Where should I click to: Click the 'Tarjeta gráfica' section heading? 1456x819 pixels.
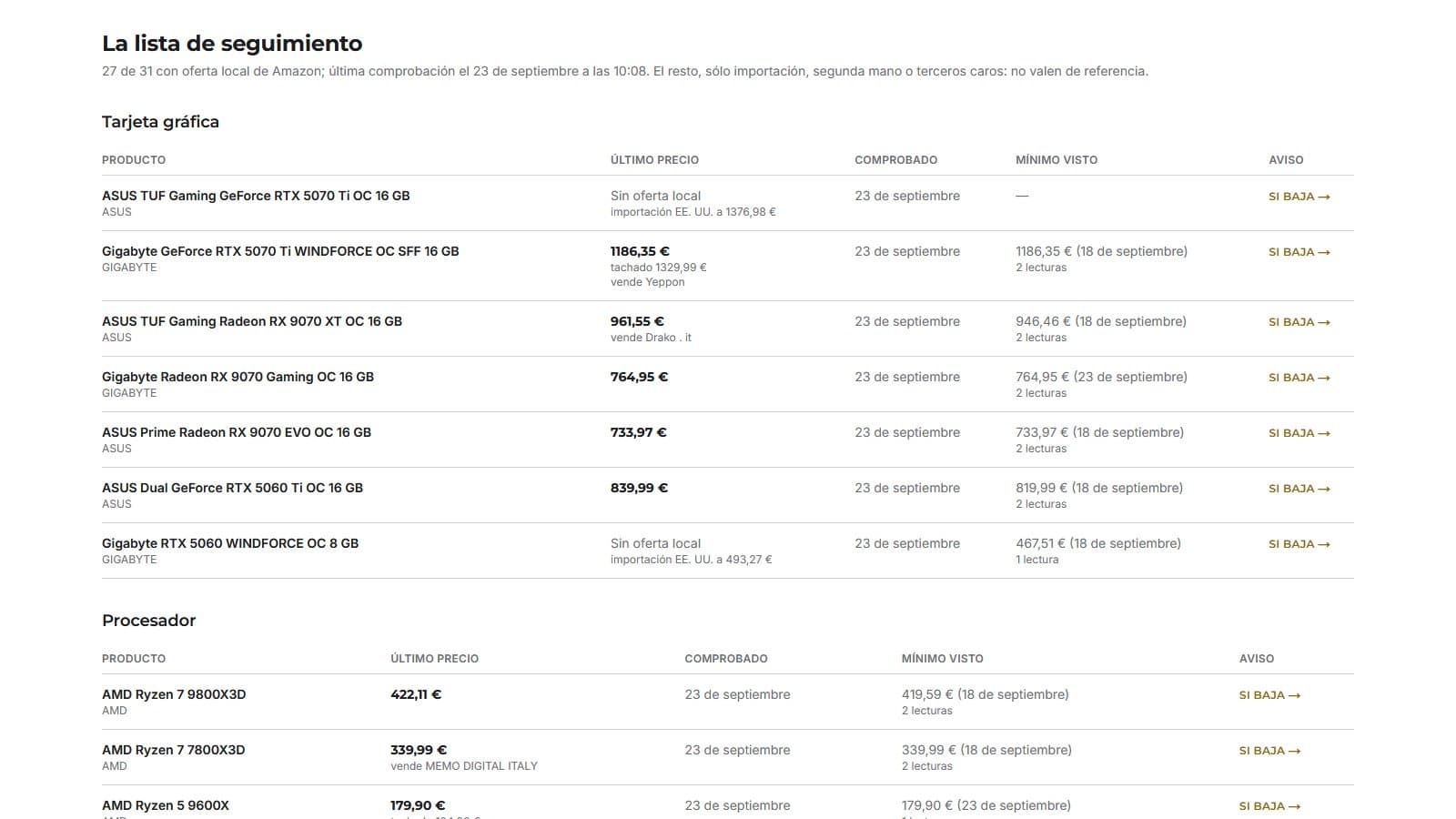pos(160,122)
